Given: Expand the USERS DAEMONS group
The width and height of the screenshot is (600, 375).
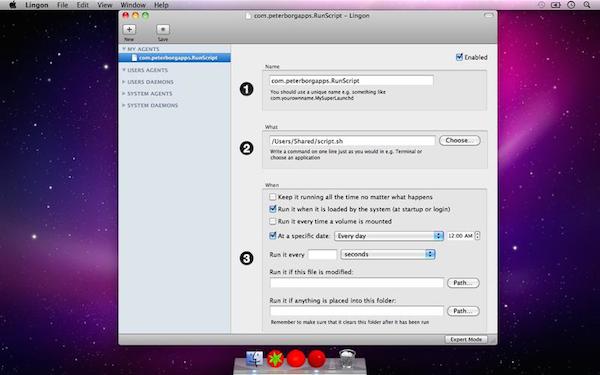Looking at the screenshot, I should click(x=124, y=82).
